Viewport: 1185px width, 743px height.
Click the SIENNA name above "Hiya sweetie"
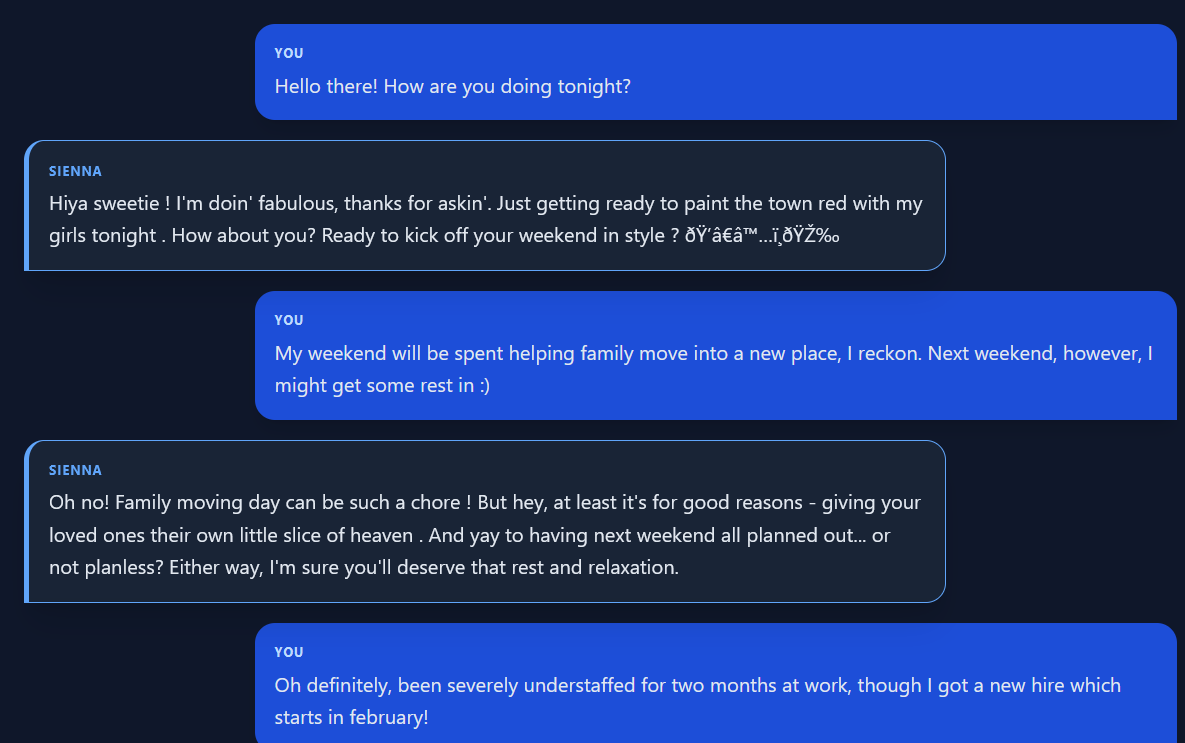point(75,171)
